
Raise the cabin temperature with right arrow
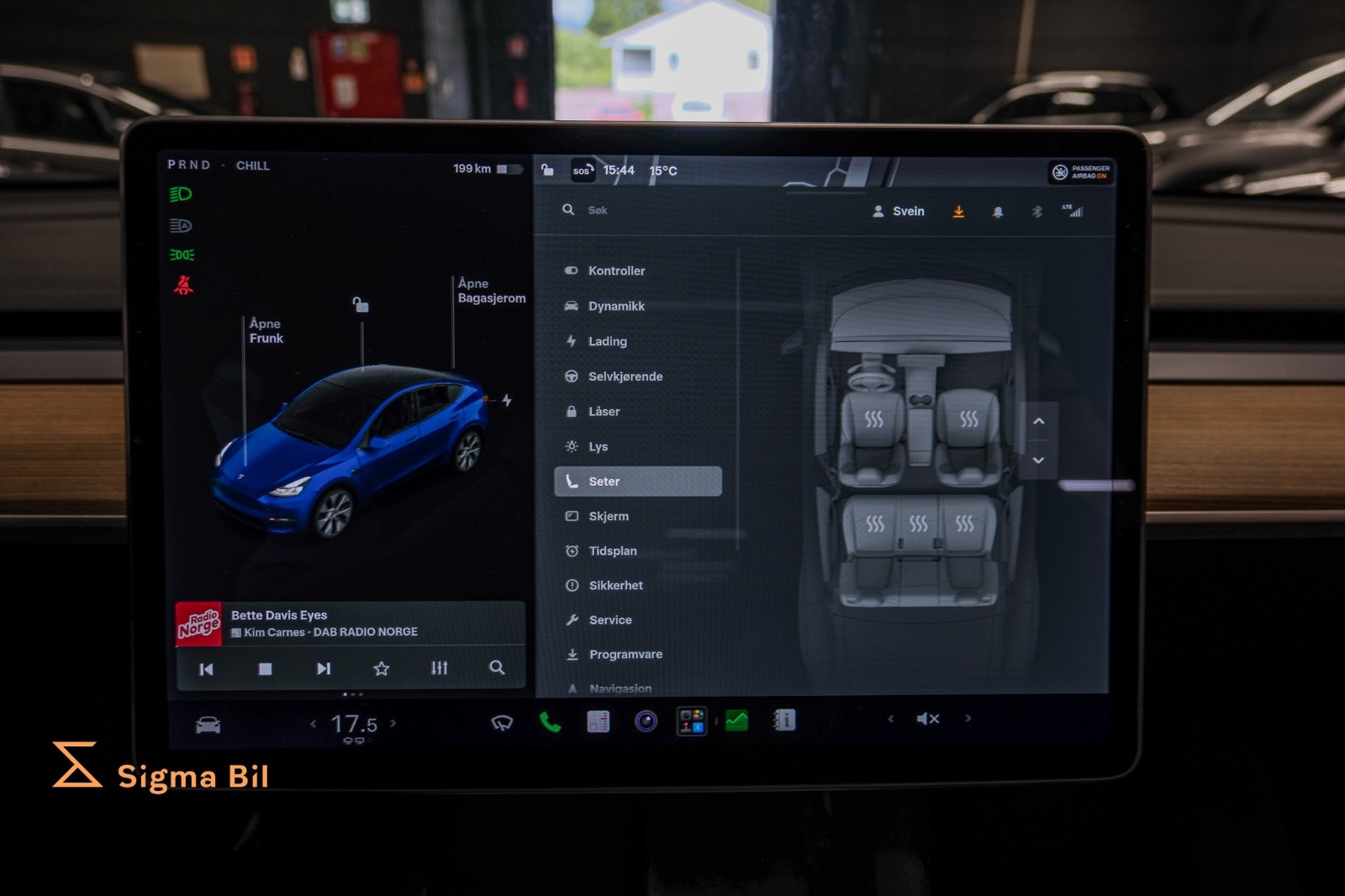coord(393,723)
